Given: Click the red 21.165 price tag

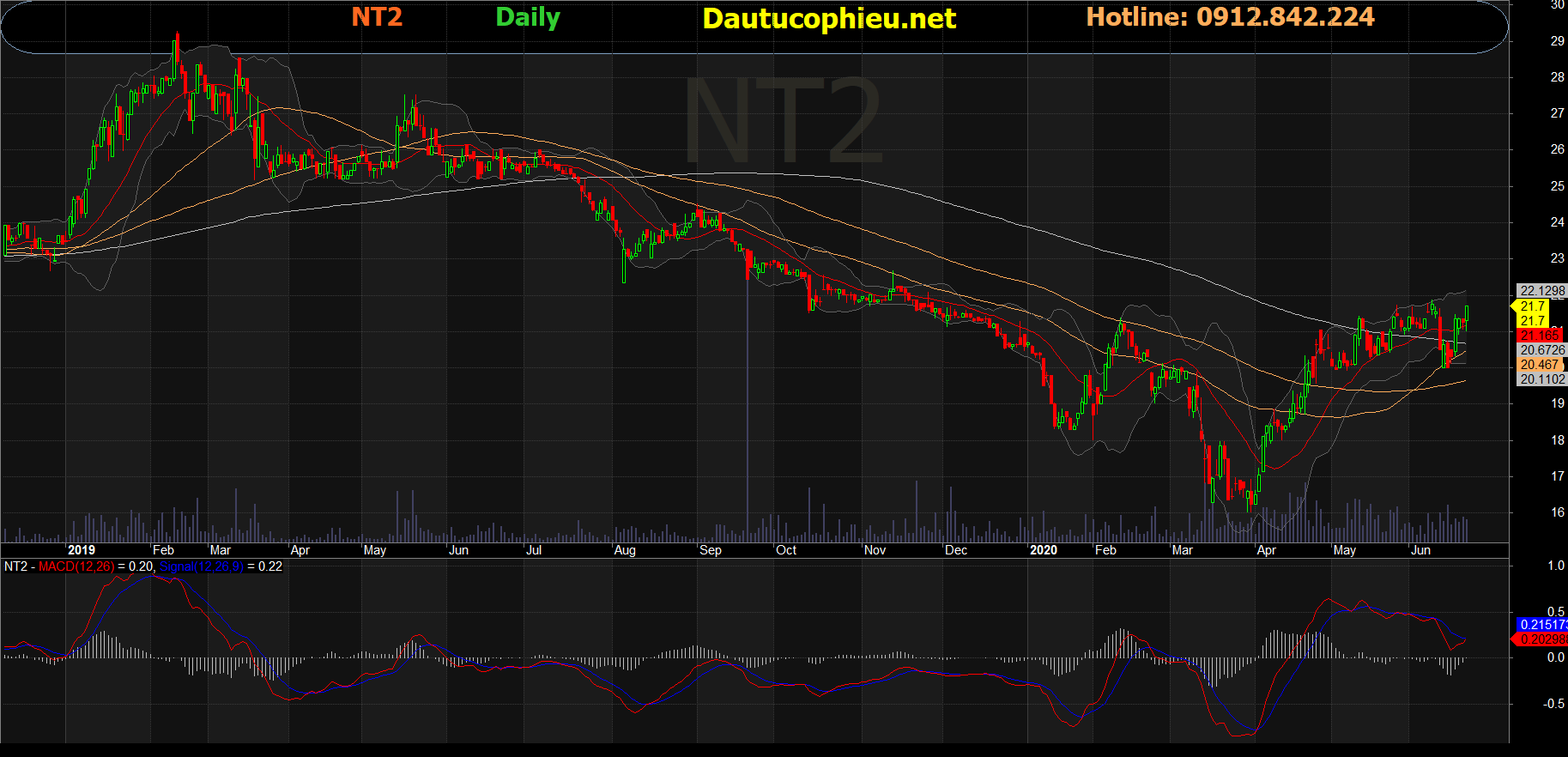Looking at the screenshot, I should 1540,336.
